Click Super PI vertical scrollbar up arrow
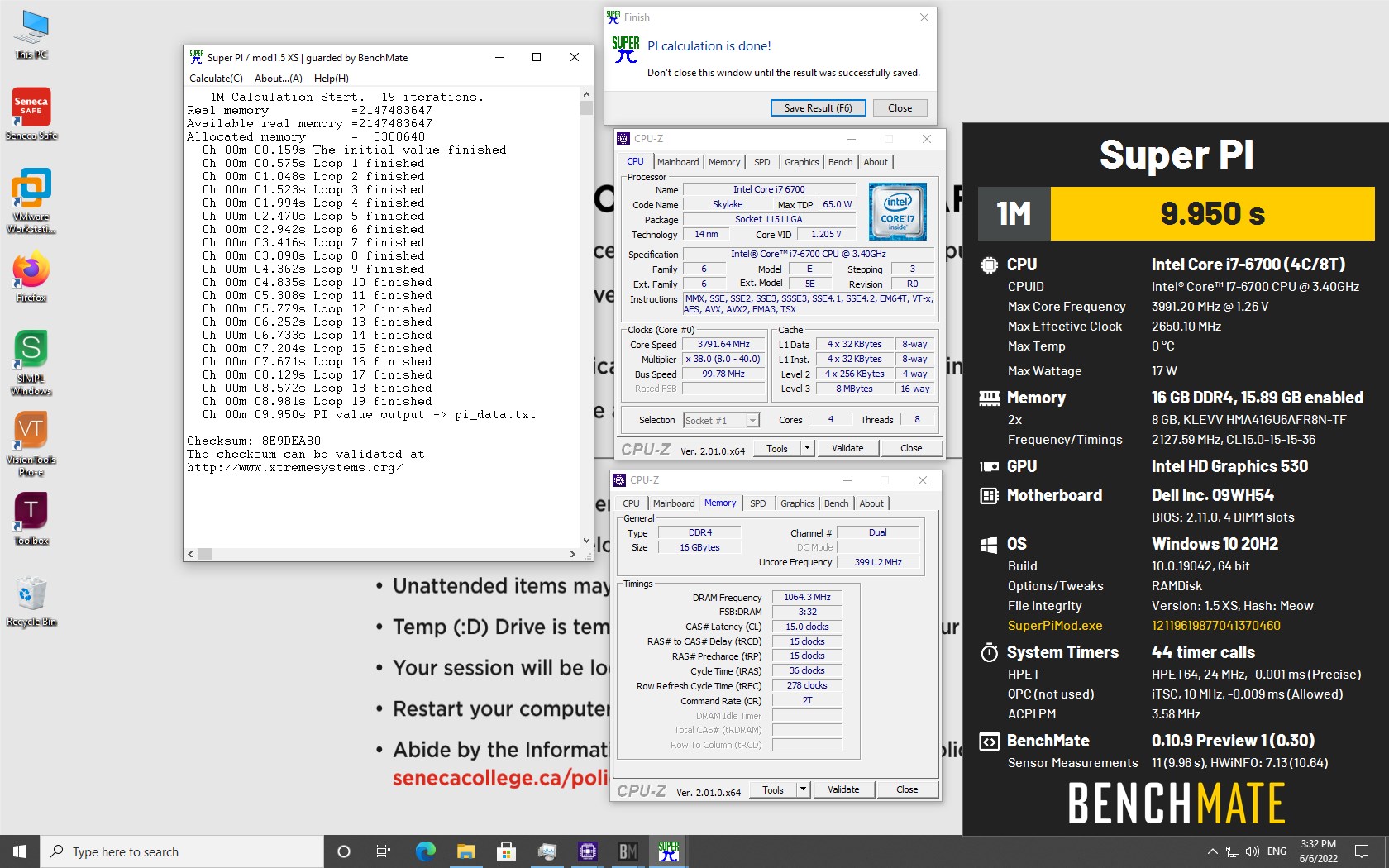 coord(586,95)
